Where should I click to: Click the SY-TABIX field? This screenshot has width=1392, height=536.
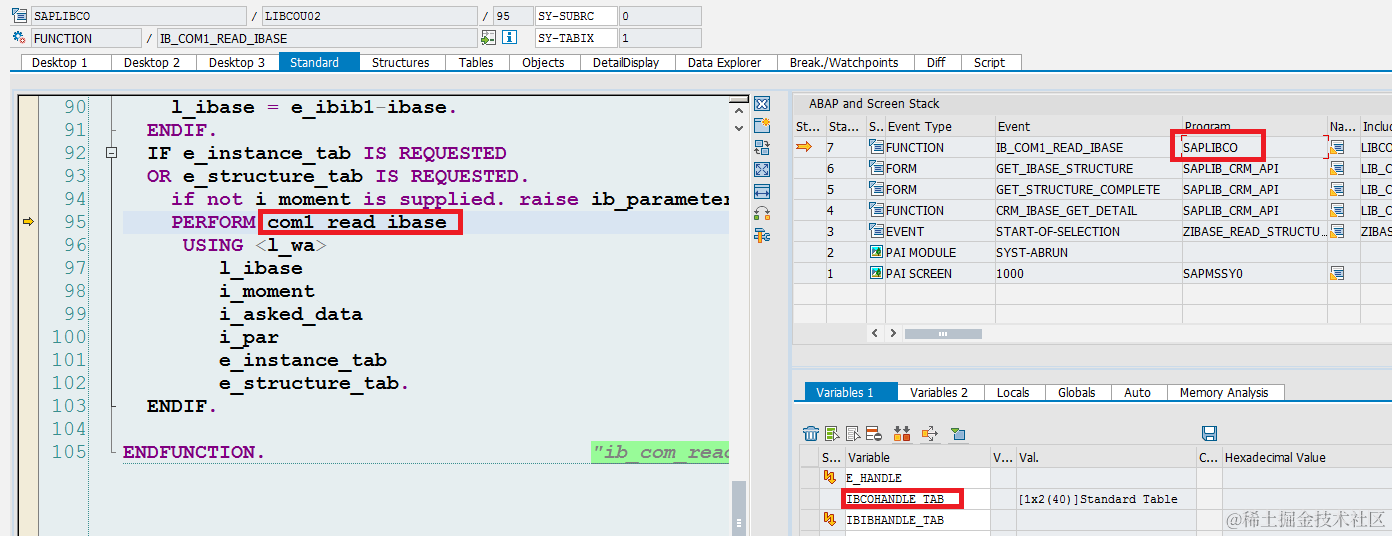click(575, 38)
